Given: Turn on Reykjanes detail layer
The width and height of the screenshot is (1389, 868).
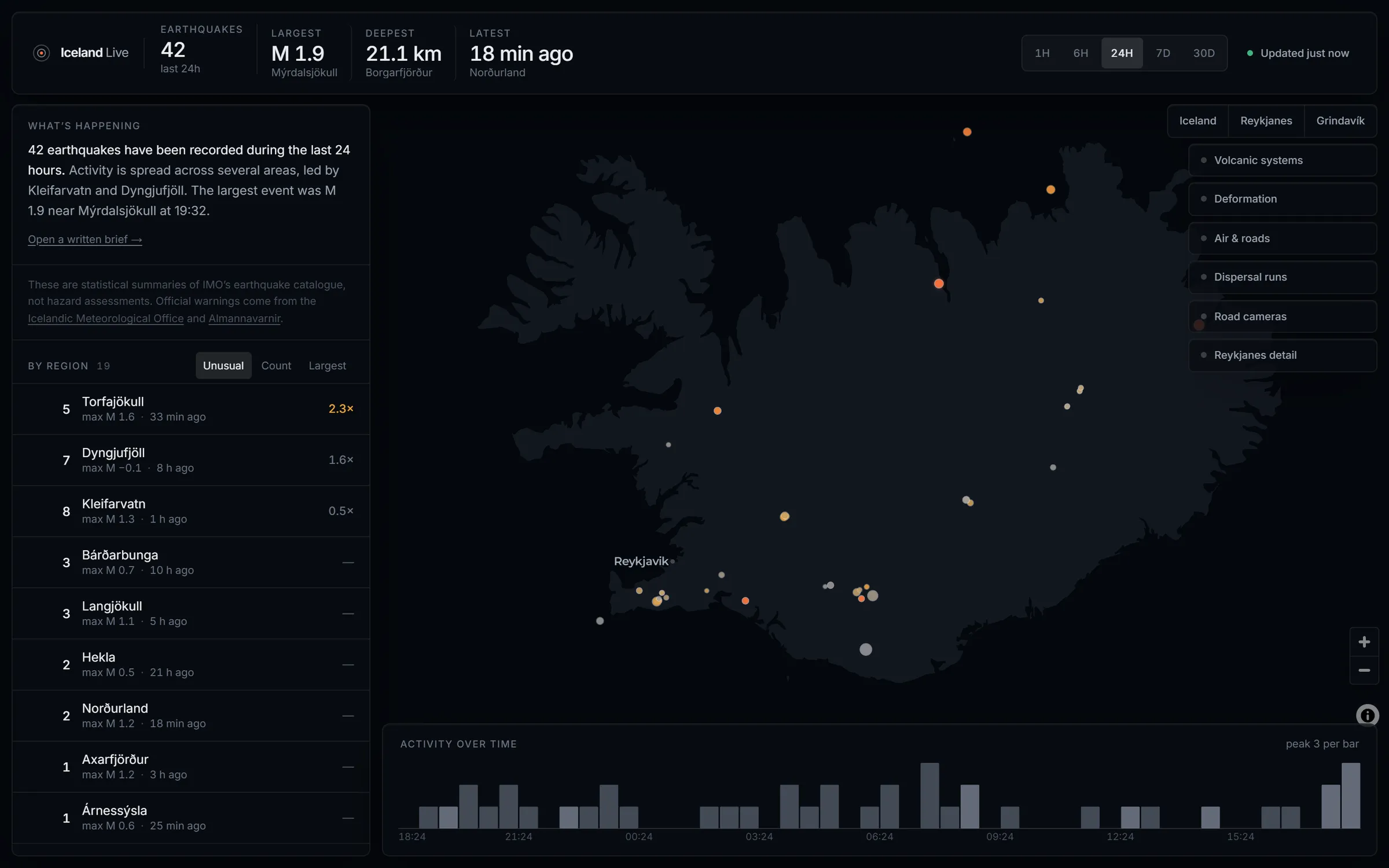Looking at the screenshot, I should tap(1282, 355).
